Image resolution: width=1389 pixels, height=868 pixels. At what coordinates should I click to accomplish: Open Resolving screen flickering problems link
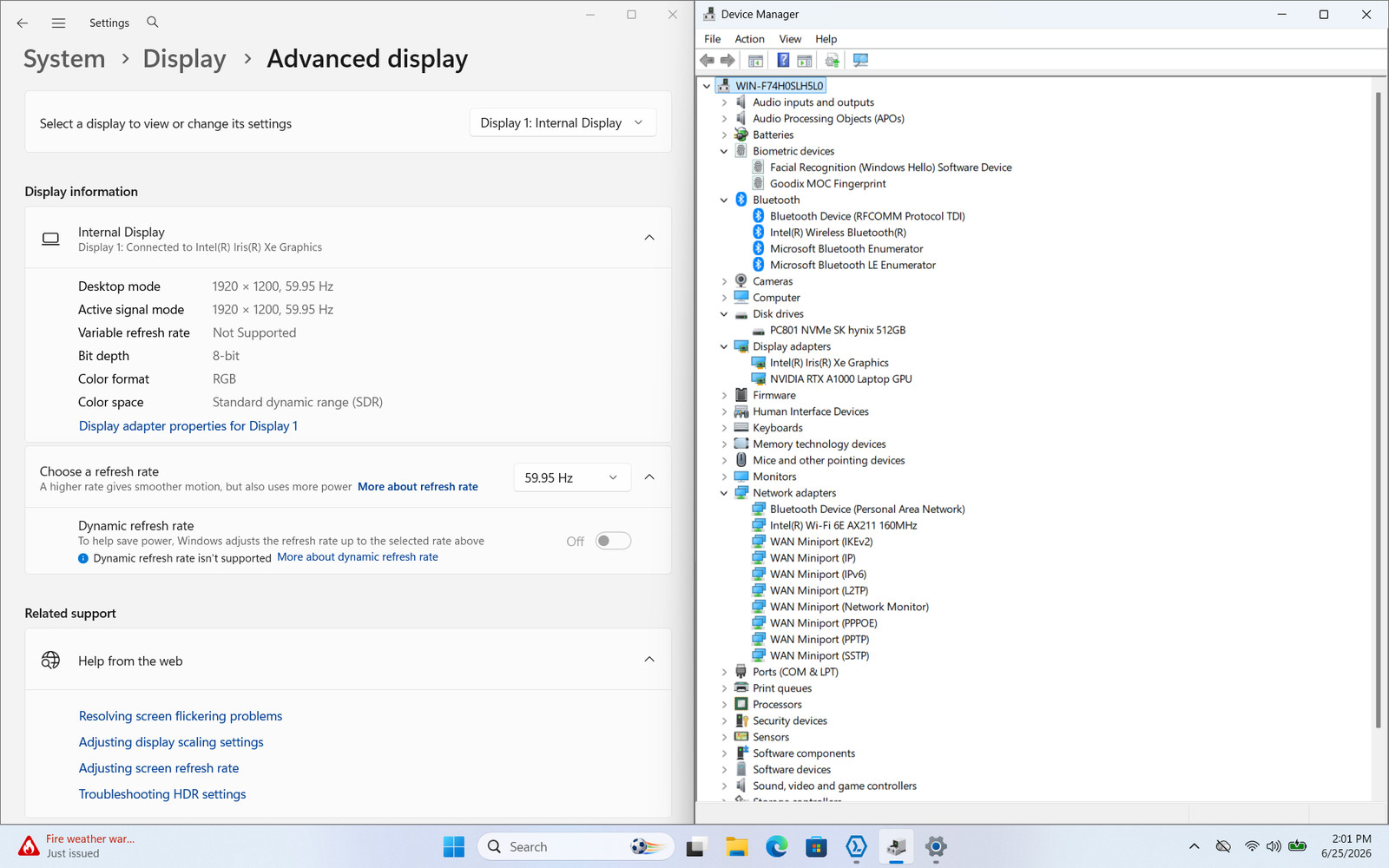point(181,716)
